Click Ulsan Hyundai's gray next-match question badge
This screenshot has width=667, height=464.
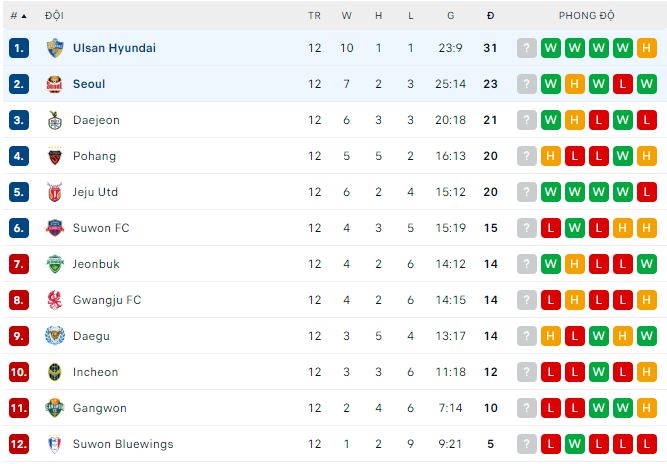[527, 48]
